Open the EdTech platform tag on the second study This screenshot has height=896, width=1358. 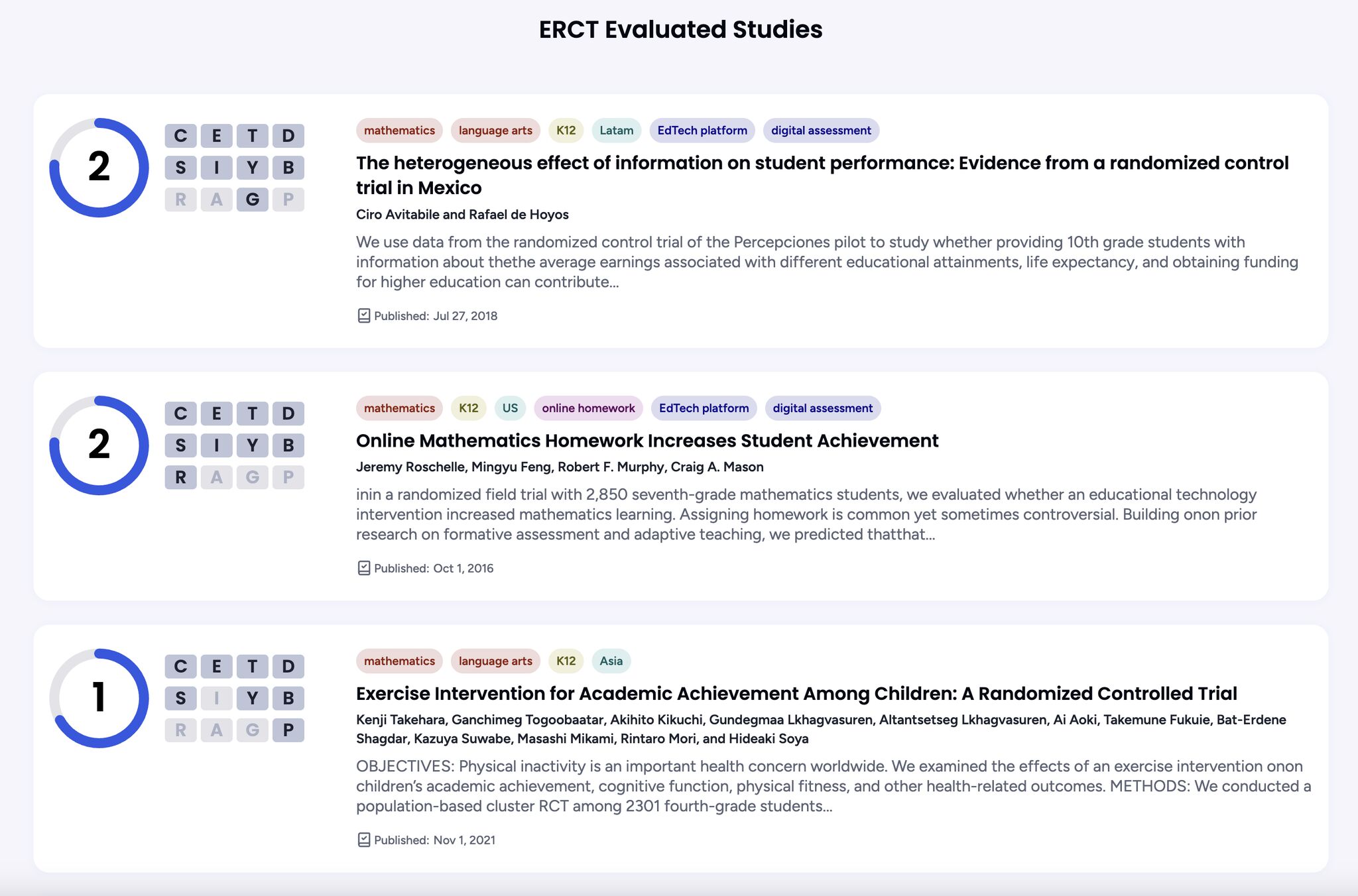click(x=704, y=408)
